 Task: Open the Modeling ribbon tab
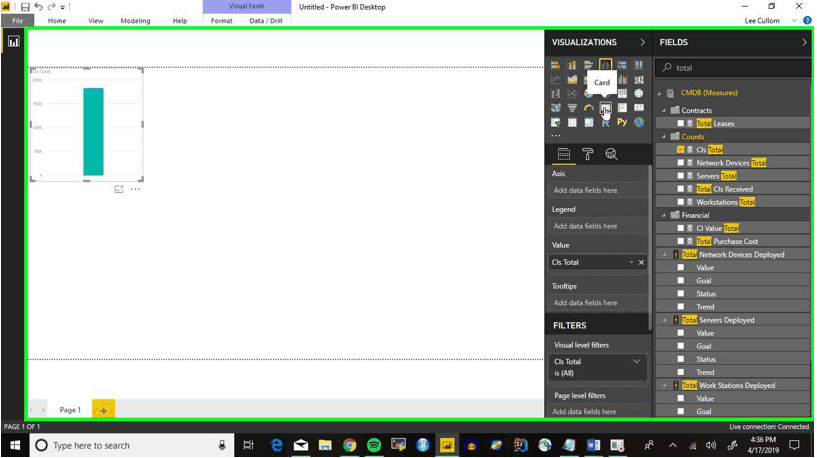pyautogui.click(x=135, y=21)
